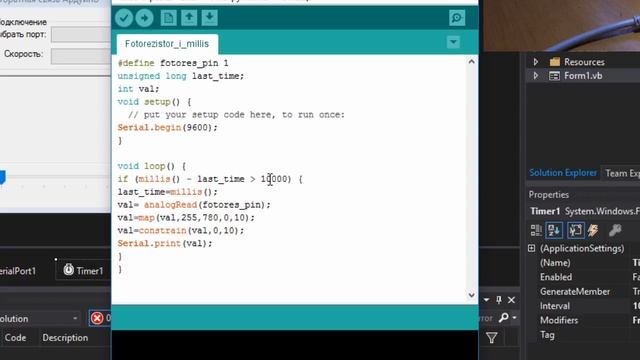Viewport: 640px width, 360px height.
Task: Open the tab options dropdown arrow
Action: [453, 42]
